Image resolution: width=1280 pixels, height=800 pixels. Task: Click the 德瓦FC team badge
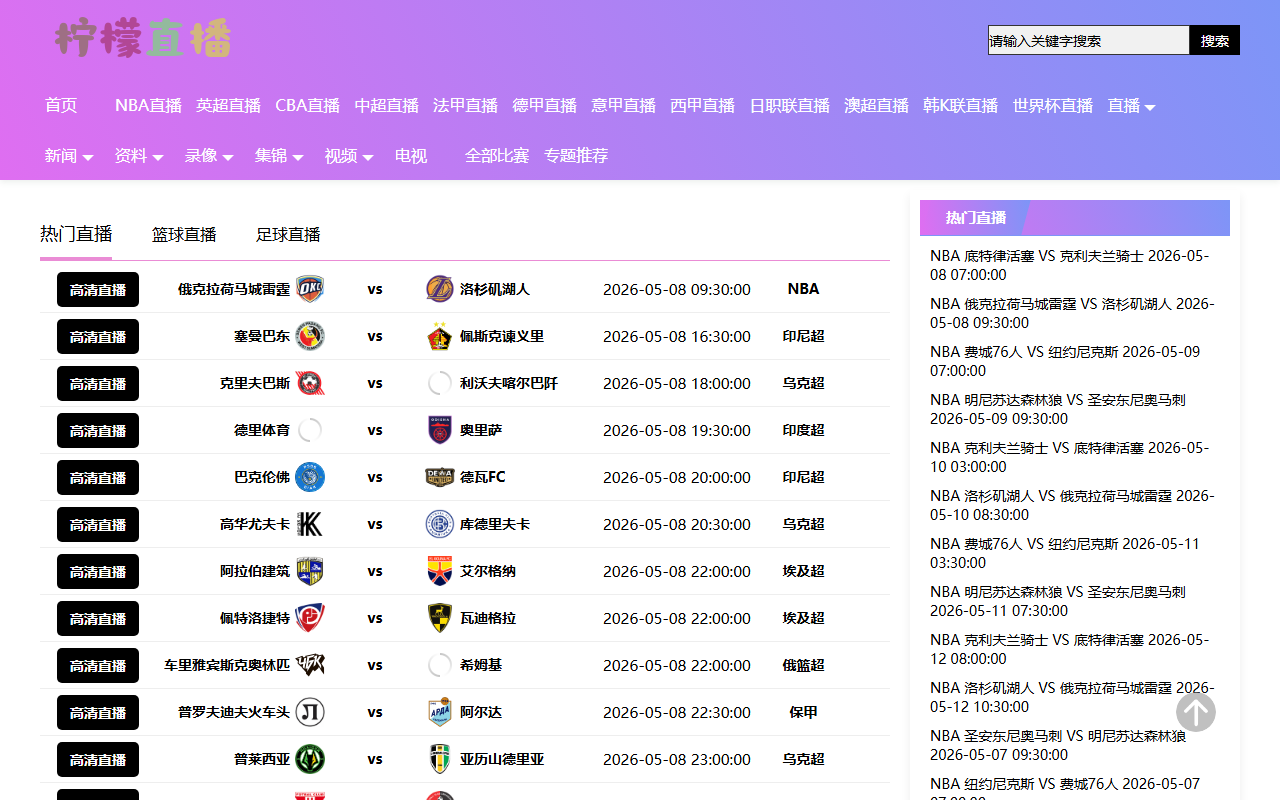440,477
